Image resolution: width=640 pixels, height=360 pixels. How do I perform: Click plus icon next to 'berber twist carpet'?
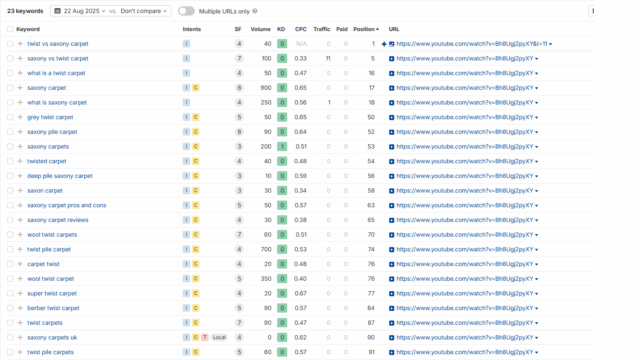click(x=20, y=308)
